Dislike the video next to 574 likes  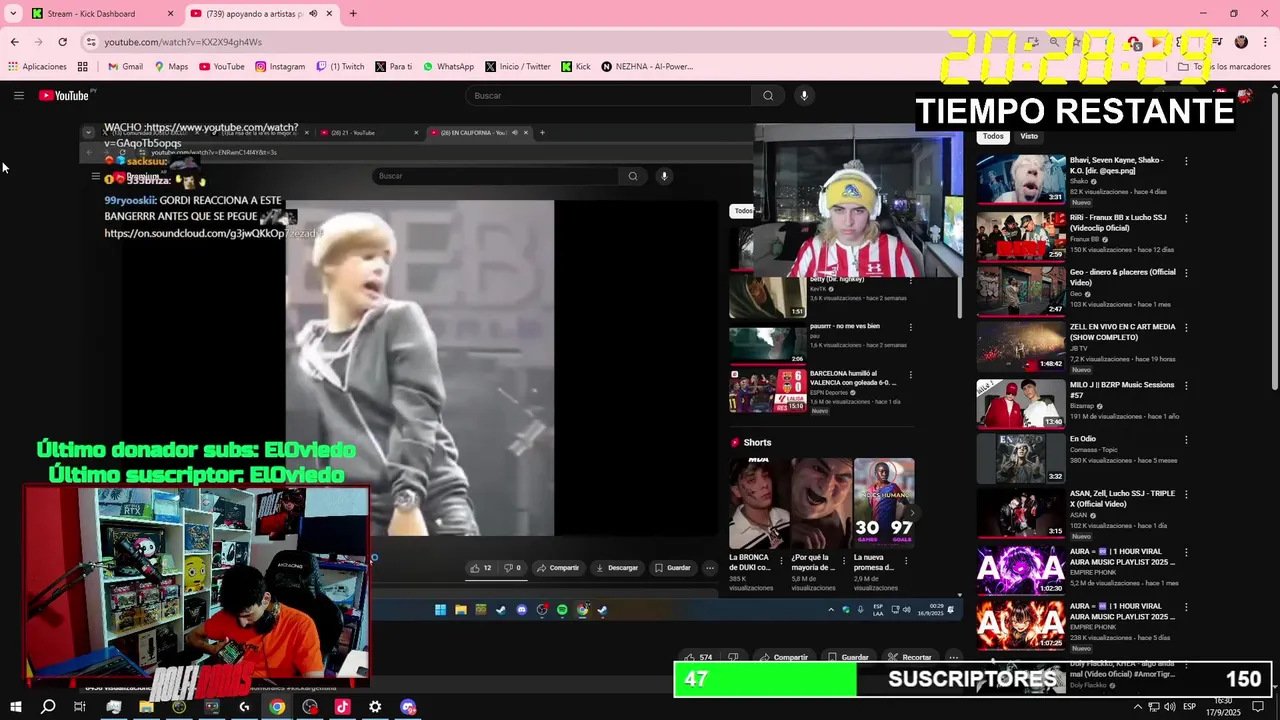pyautogui.click(x=733, y=657)
